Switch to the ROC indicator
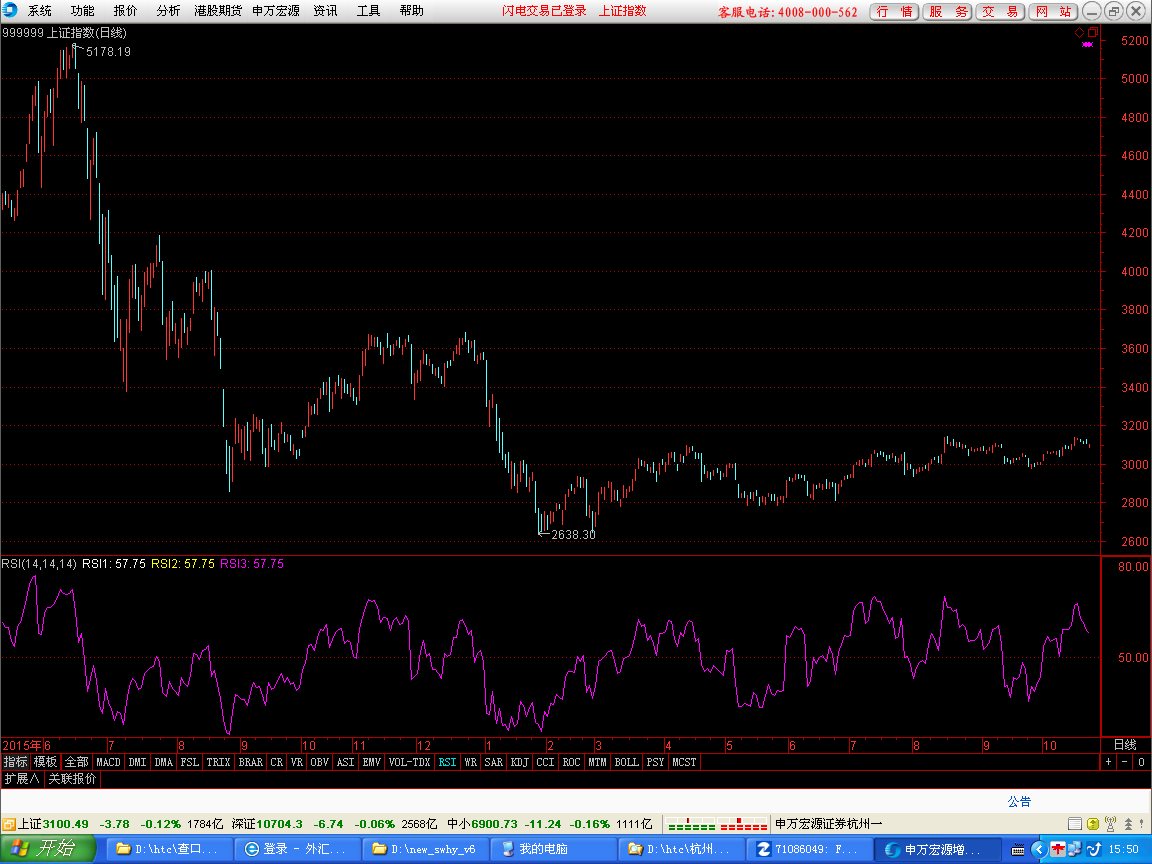The image size is (1152, 864). click(x=572, y=762)
